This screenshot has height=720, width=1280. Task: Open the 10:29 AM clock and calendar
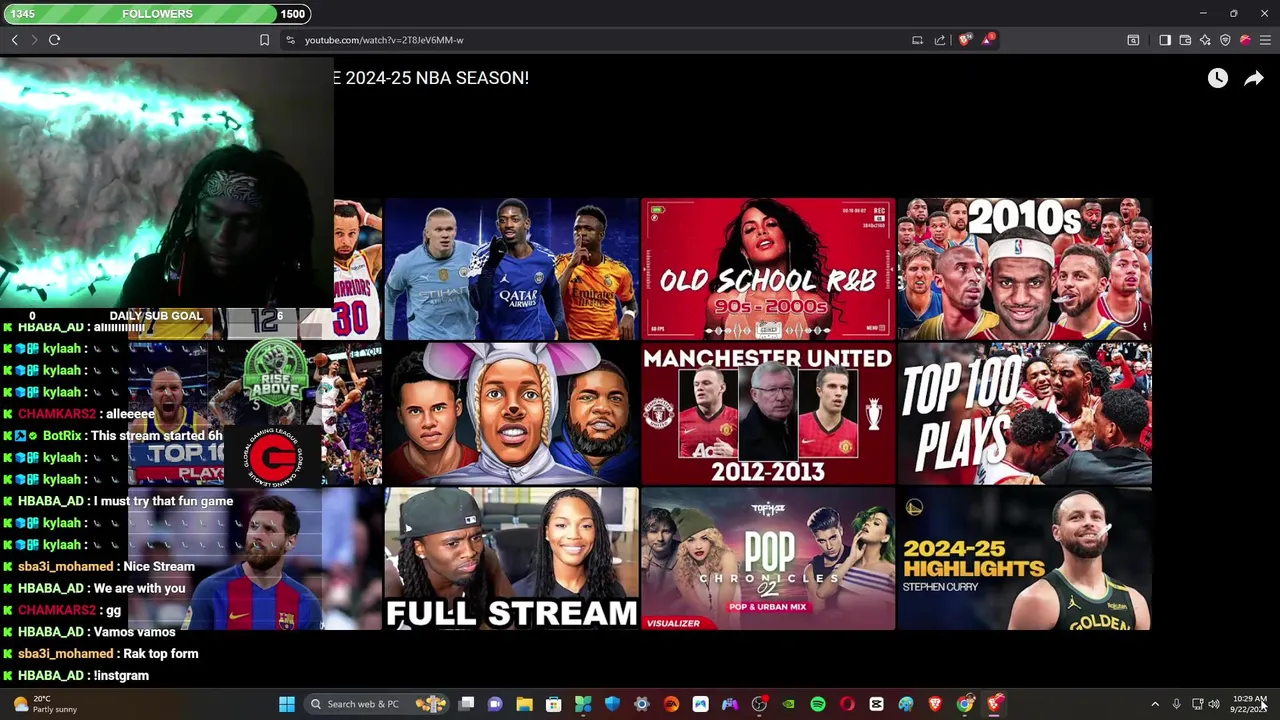[x=1250, y=704]
